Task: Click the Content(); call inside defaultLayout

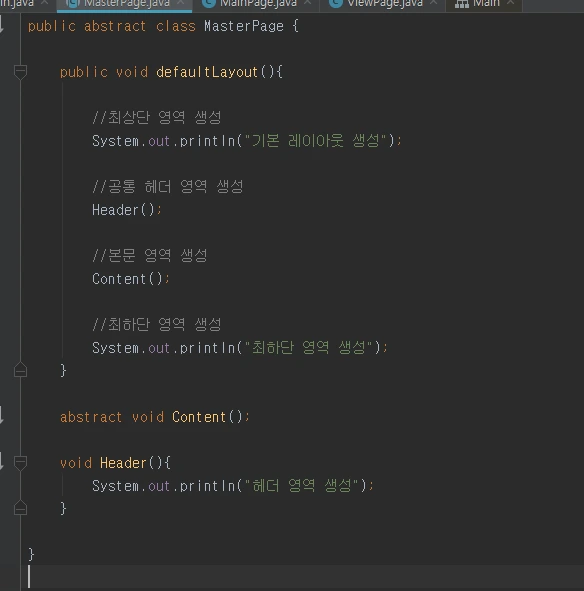Action: 131,279
